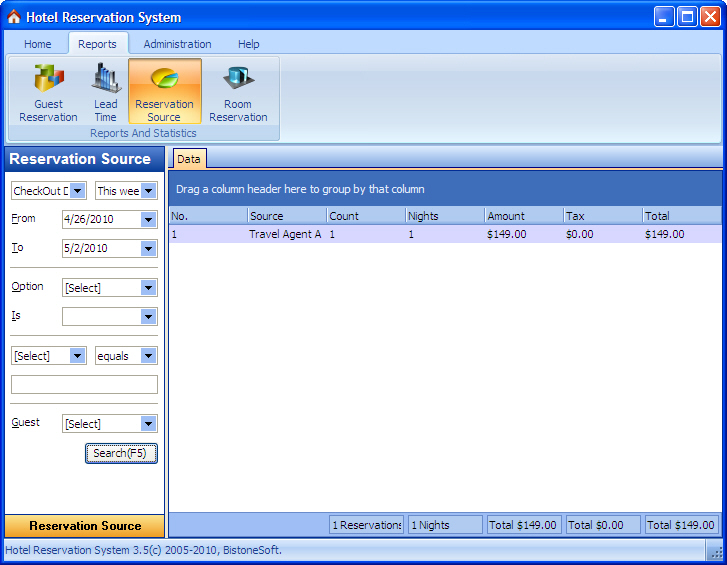
Task: Sort by the Total column header
Action: (x=682, y=216)
